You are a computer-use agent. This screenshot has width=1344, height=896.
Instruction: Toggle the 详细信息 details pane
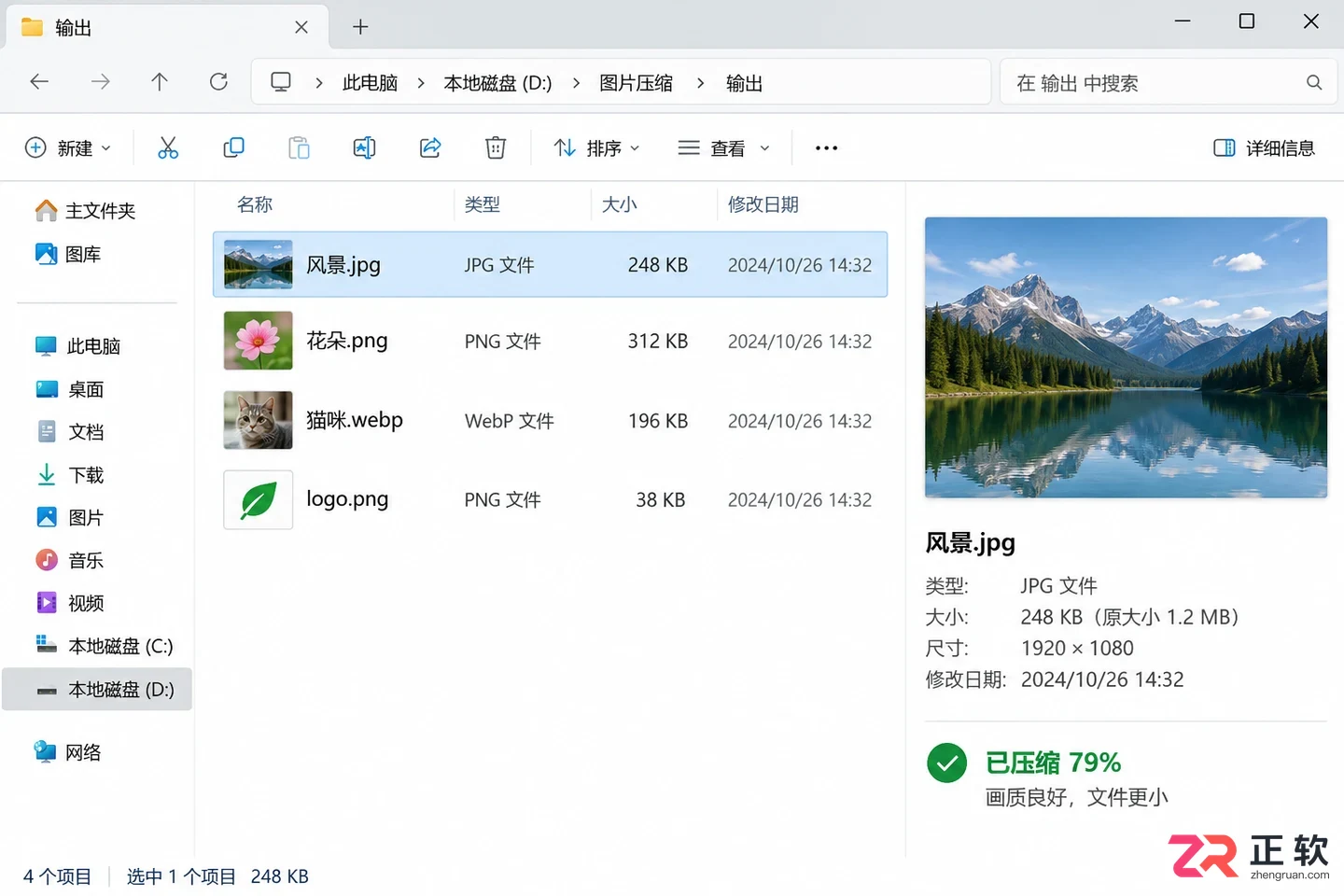coord(1264,147)
